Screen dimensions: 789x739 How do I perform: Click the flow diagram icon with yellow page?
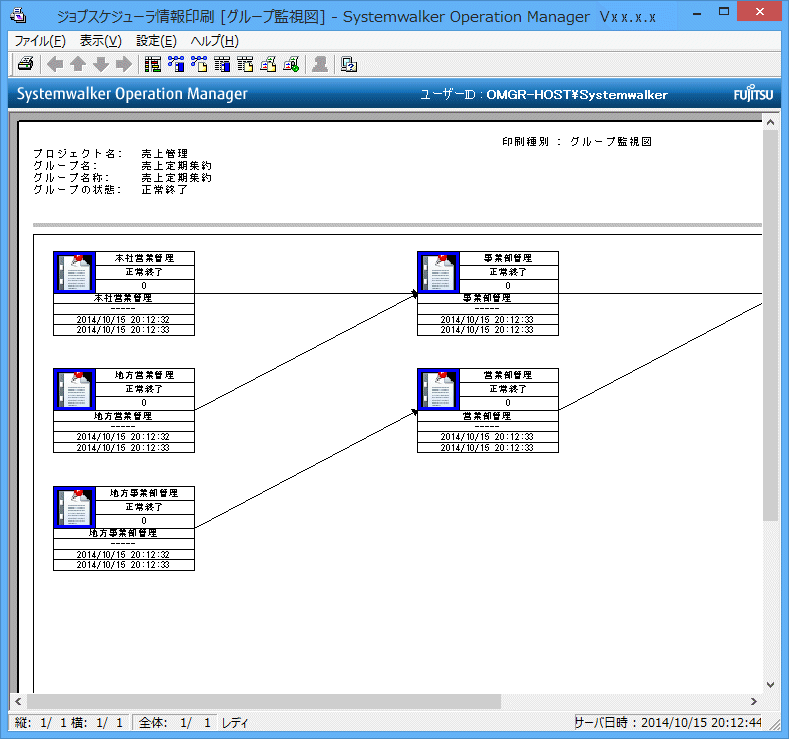pos(199,64)
